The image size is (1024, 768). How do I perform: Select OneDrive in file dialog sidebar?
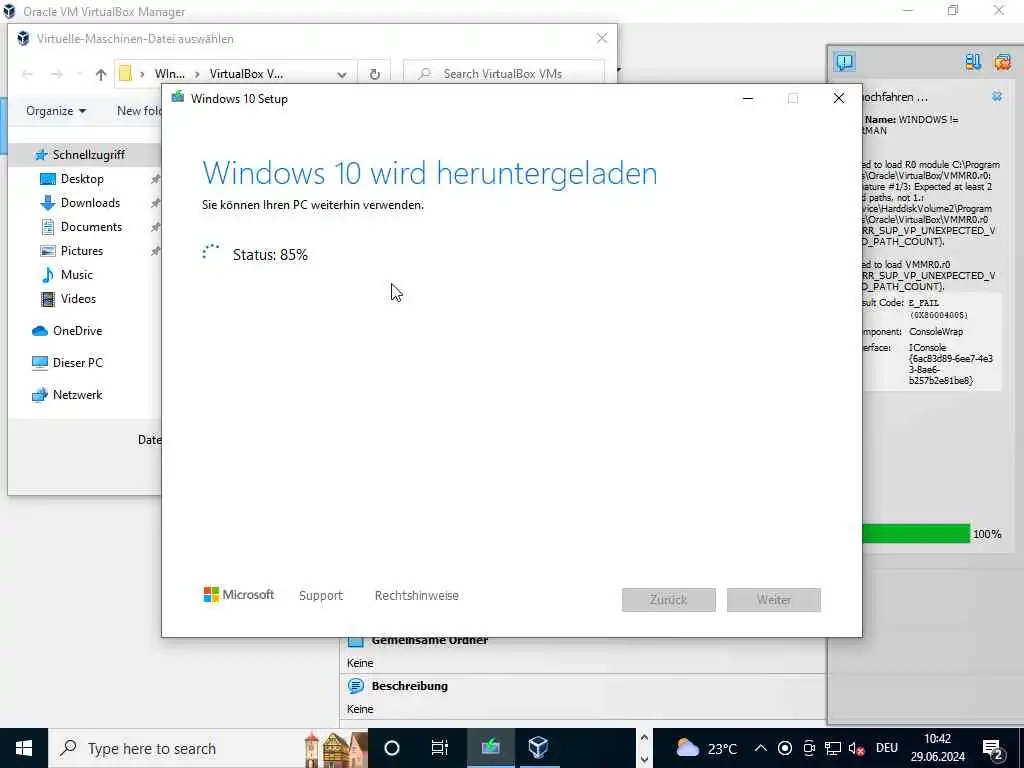pos(77,331)
